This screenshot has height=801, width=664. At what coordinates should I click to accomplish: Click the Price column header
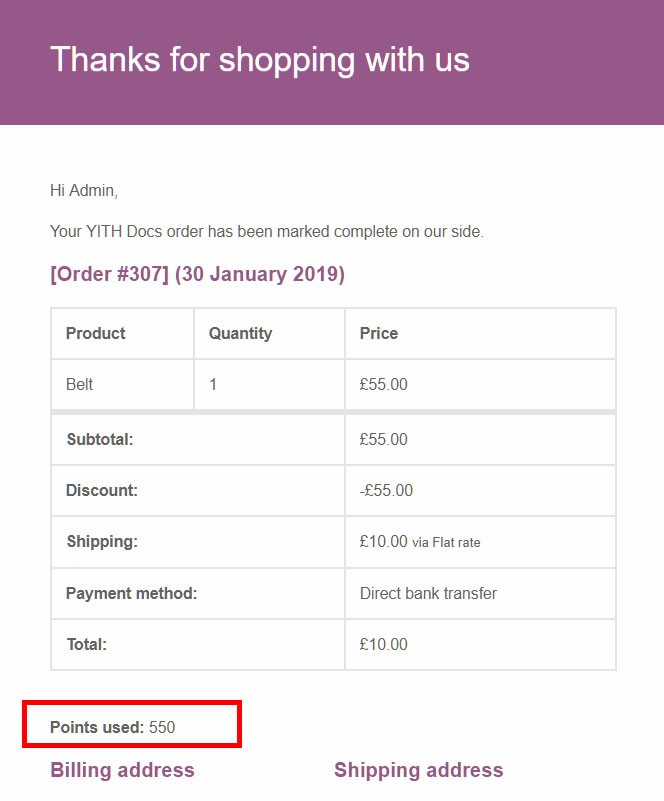pyautogui.click(x=378, y=333)
